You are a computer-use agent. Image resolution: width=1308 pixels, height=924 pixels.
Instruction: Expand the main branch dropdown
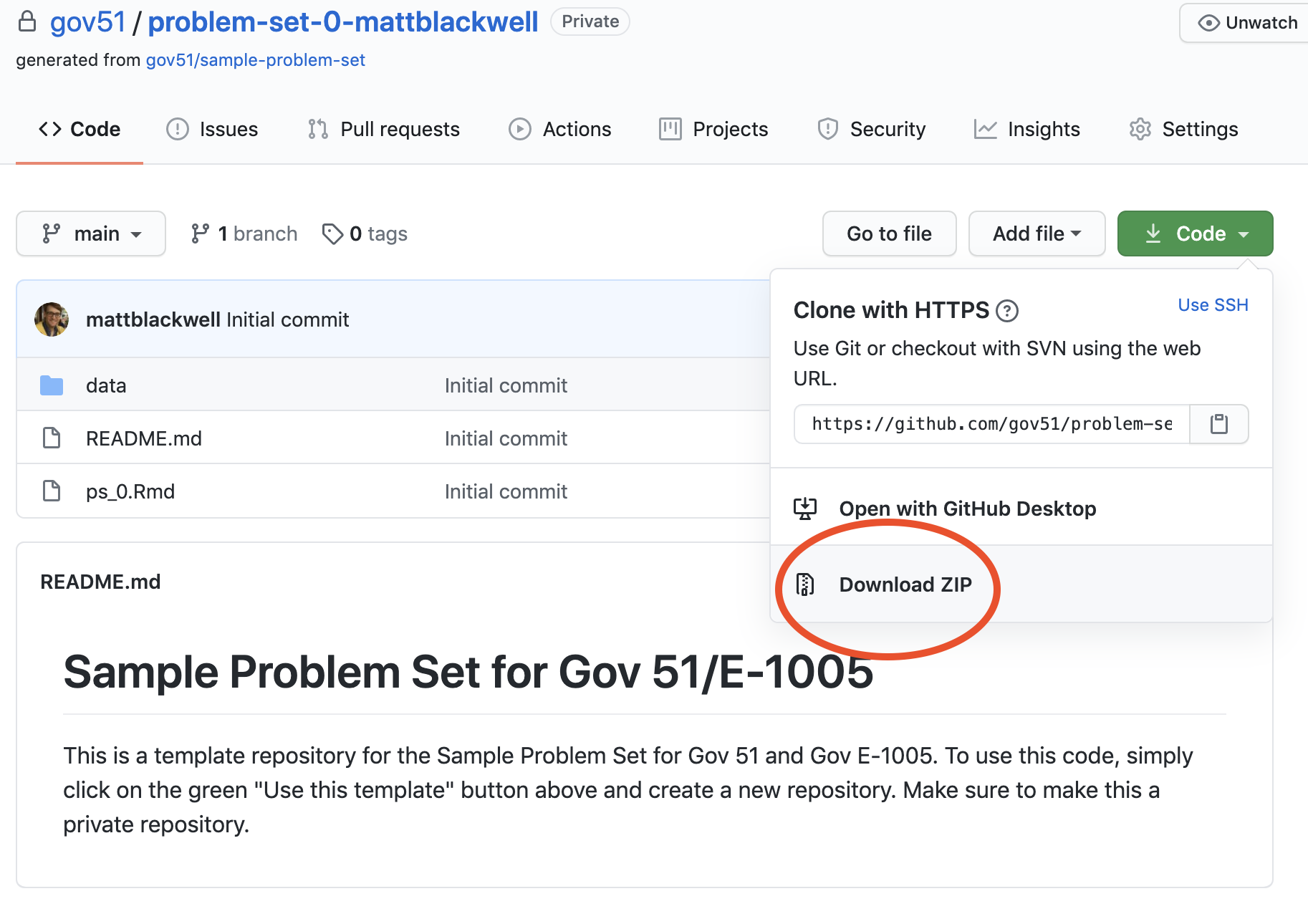[91, 234]
